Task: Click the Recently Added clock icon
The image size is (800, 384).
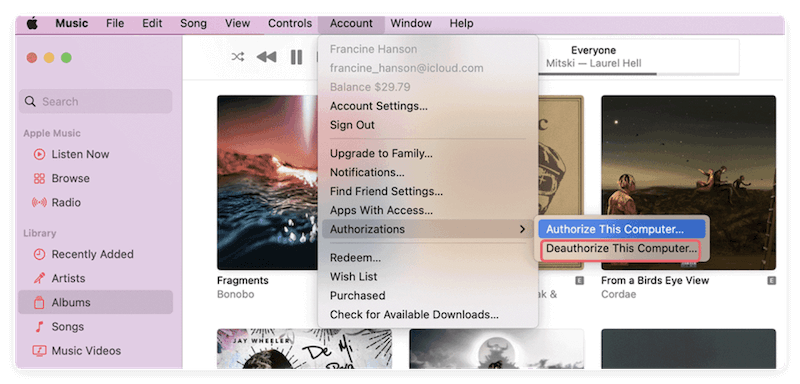Action: [39, 254]
